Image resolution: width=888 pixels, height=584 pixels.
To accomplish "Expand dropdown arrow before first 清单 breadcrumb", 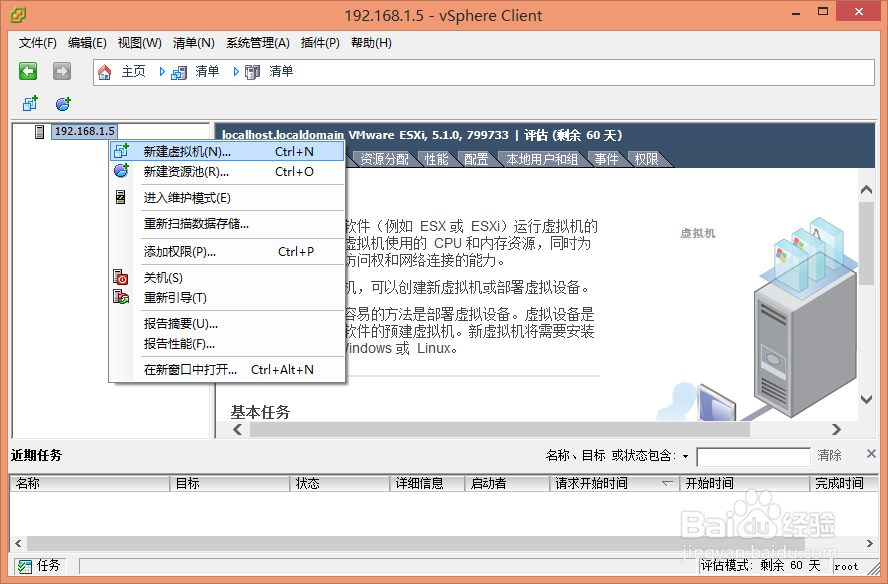I will pos(162,72).
